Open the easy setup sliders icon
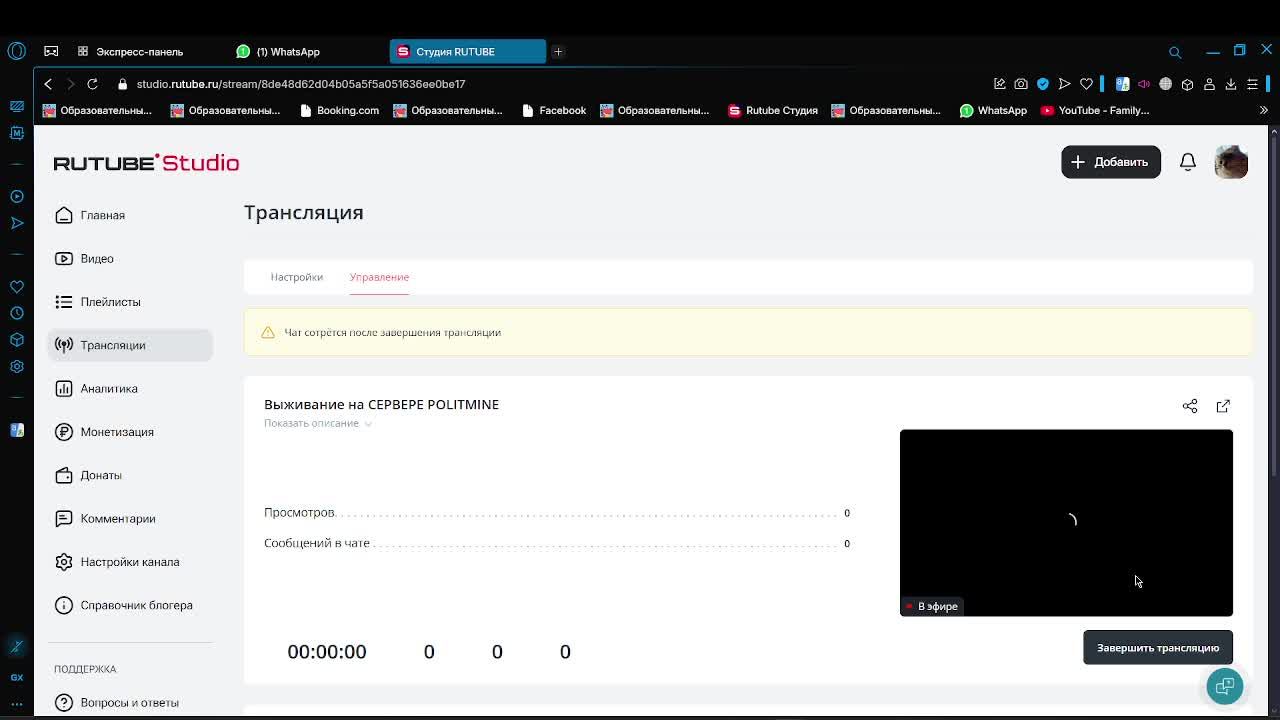The height and width of the screenshot is (720, 1280). point(1252,84)
